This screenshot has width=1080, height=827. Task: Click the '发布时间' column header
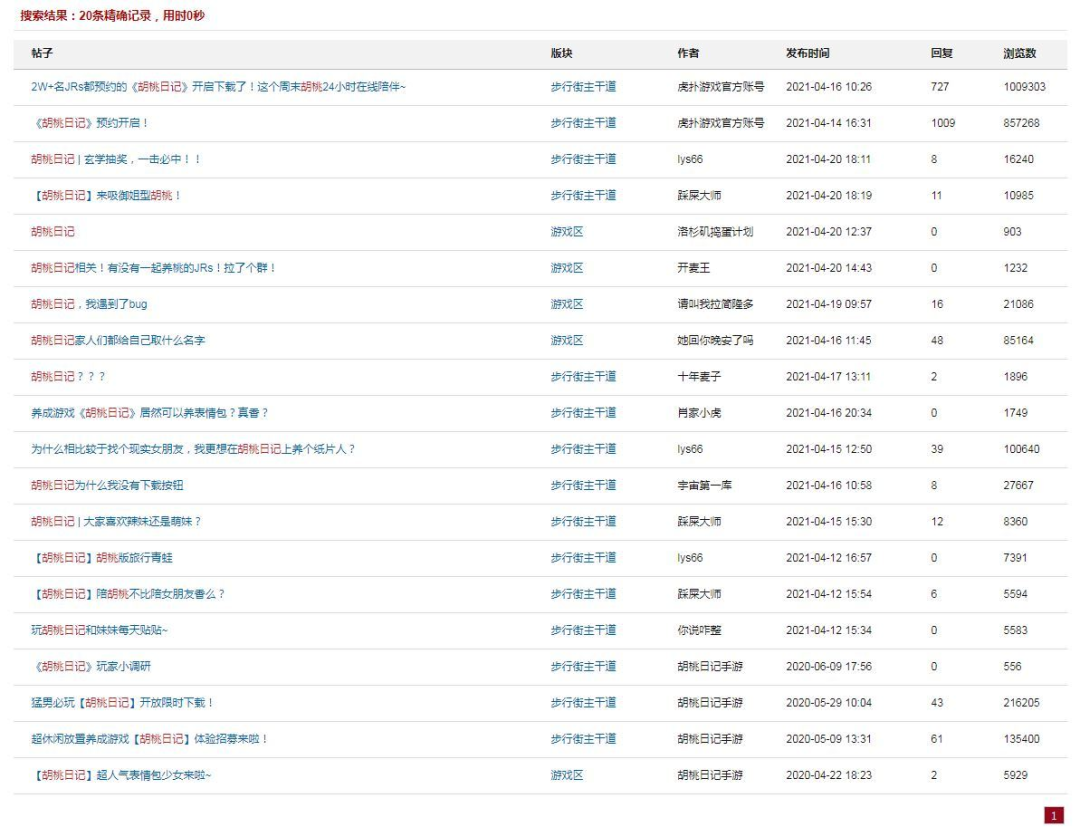(x=808, y=54)
